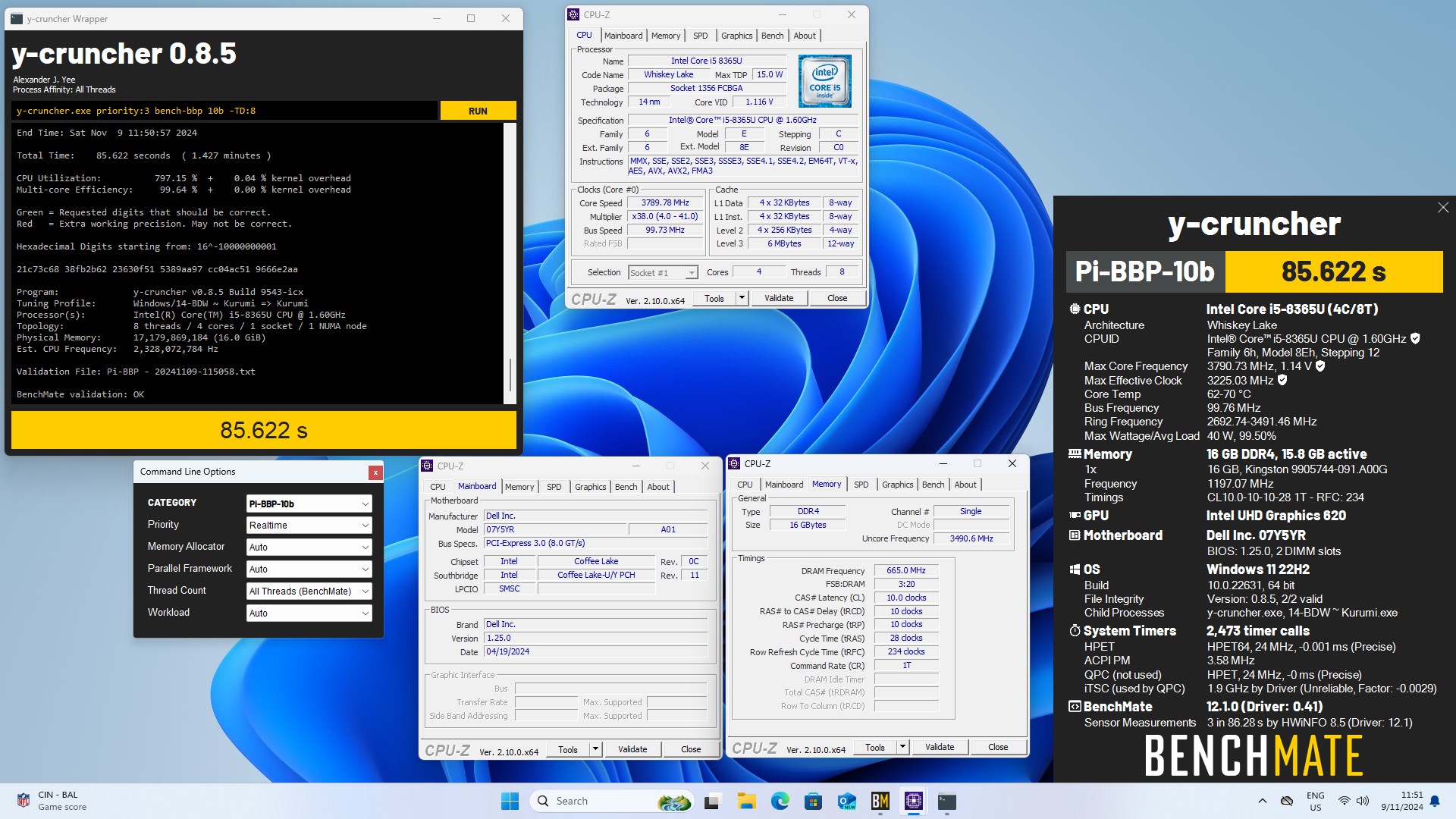Image resolution: width=1456 pixels, height=819 pixels.
Task: Click the BenchMate version icon in panel
Action: [x=1075, y=707]
